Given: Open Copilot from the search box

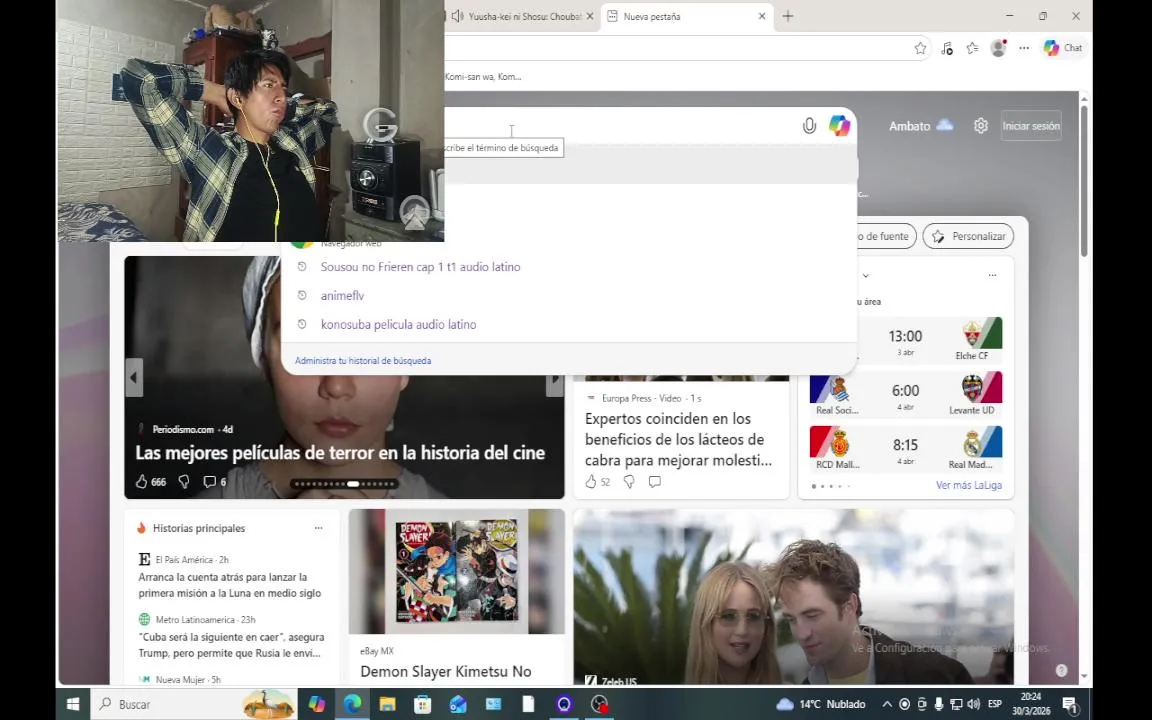Looking at the screenshot, I should tap(839, 126).
